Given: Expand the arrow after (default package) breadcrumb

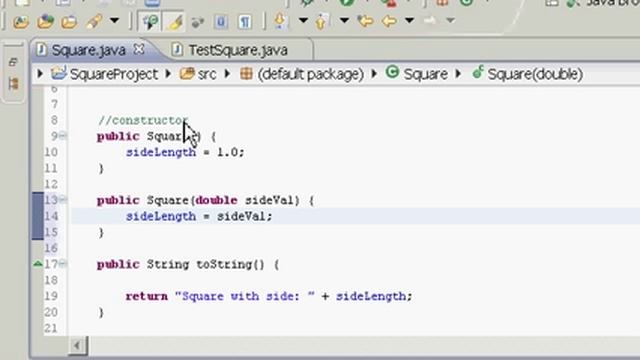Looking at the screenshot, I should (x=374, y=74).
